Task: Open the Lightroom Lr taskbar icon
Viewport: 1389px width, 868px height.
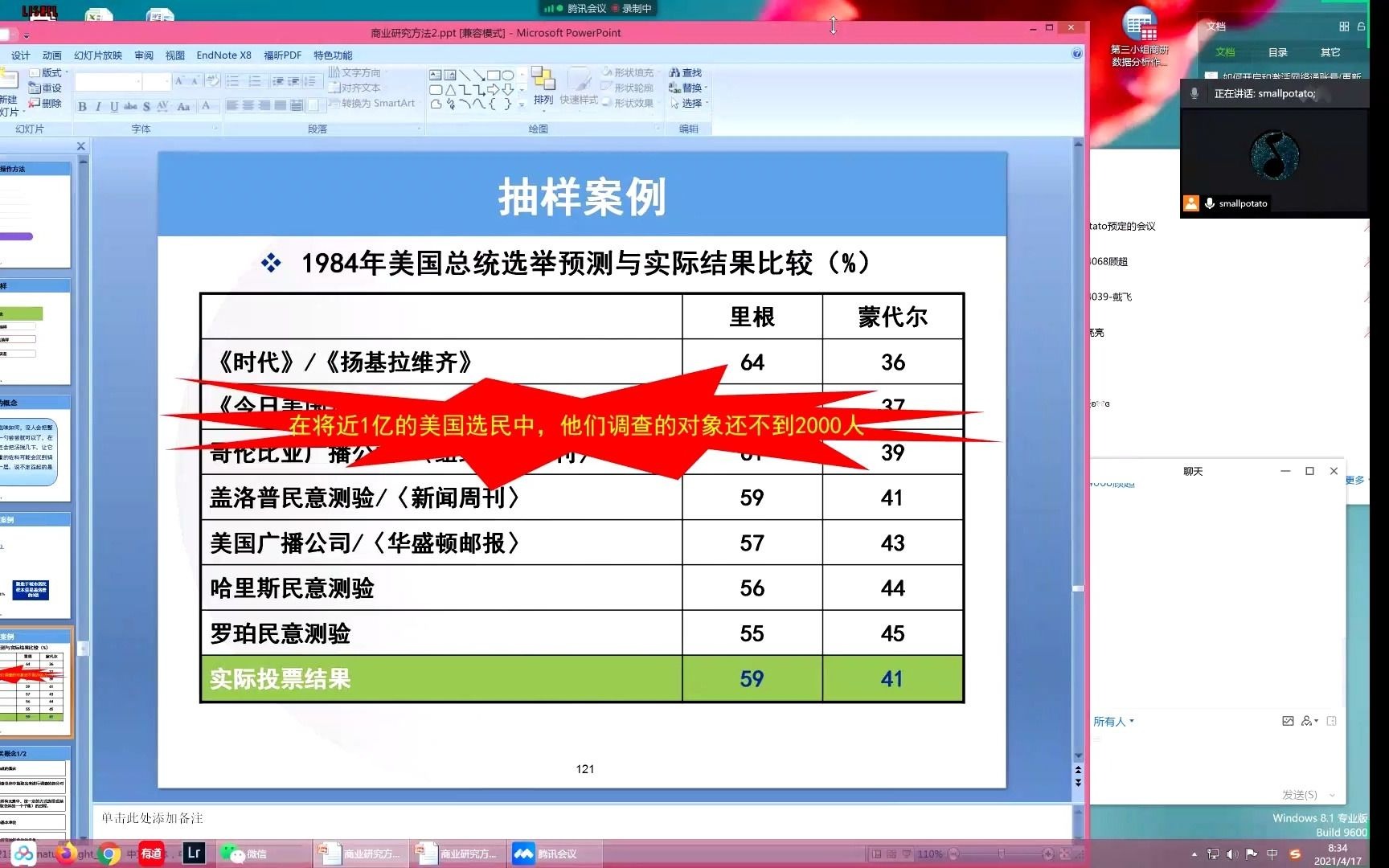Action: 194,853
